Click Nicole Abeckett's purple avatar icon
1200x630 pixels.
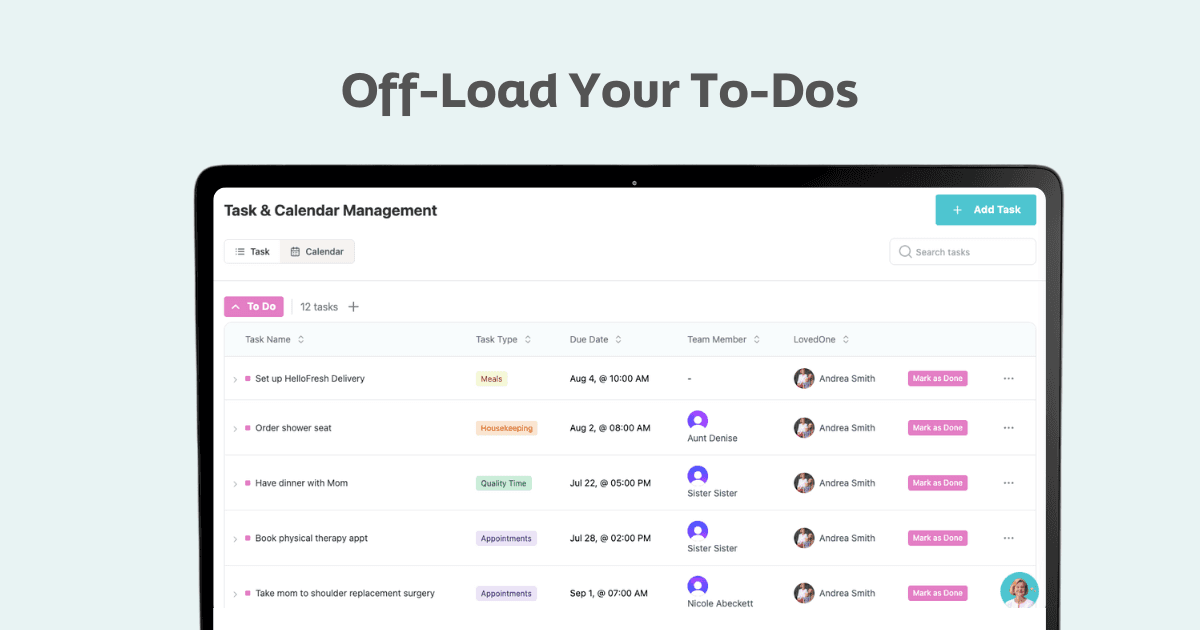(x=697, y=585)
